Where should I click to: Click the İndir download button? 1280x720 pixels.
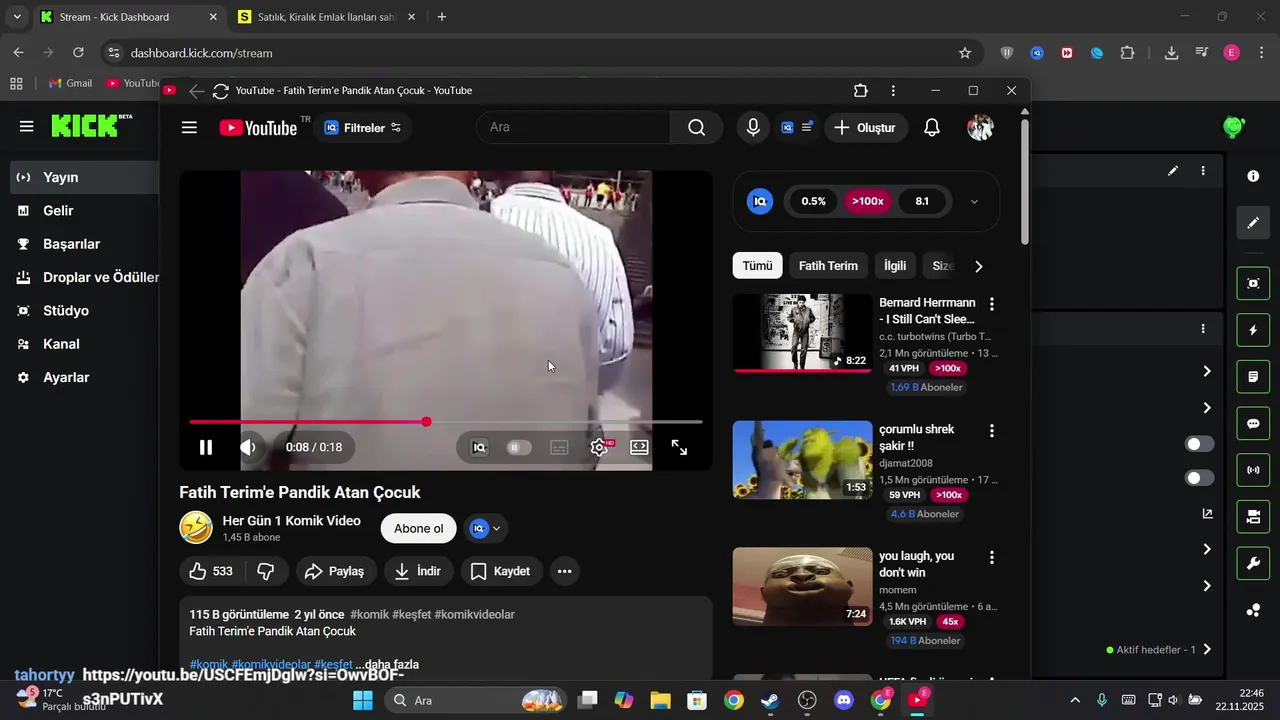(x=418, y=571)
